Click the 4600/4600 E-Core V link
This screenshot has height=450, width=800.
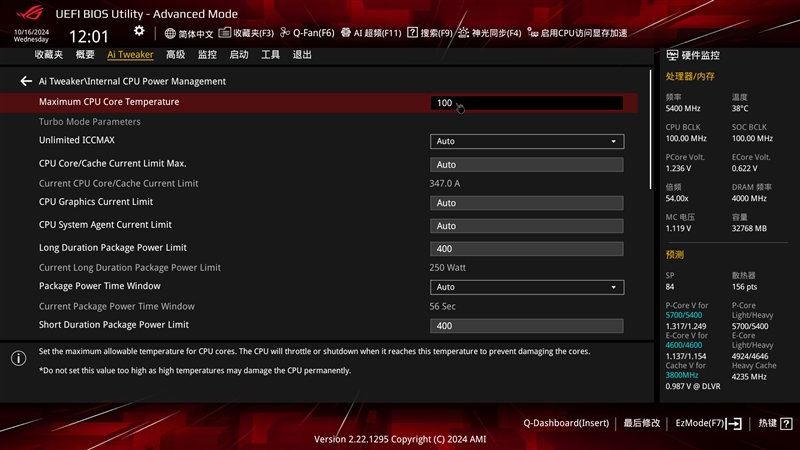tap(683, 345)
